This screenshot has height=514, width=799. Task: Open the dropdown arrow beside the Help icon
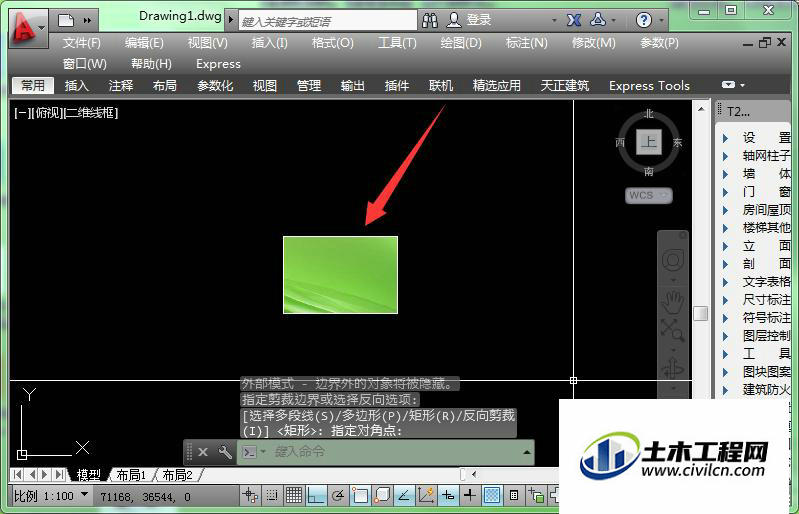coord(661,21)
